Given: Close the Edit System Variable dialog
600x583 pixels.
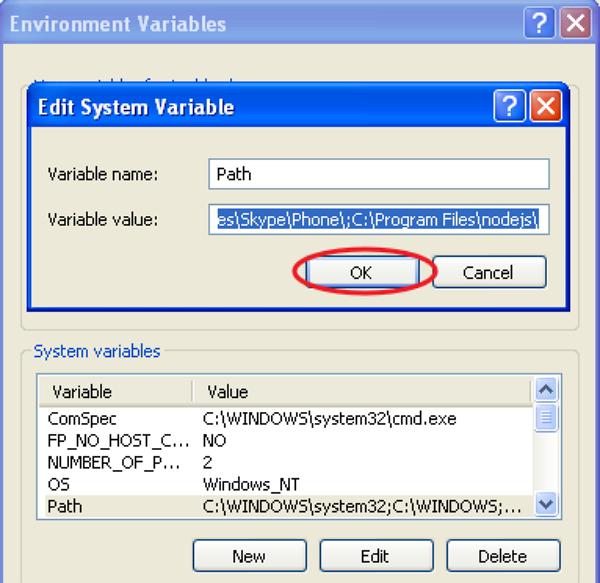Looking at the screenshot, I should (544, 107).
